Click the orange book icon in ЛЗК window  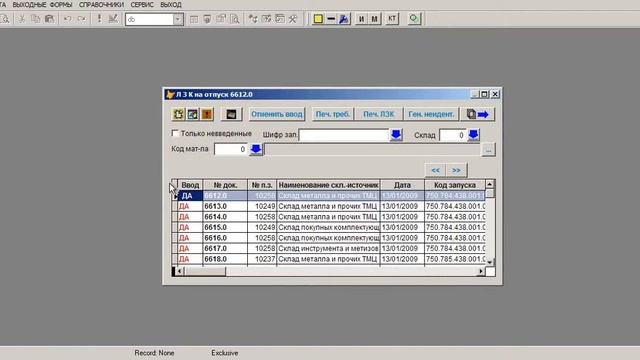207,114
